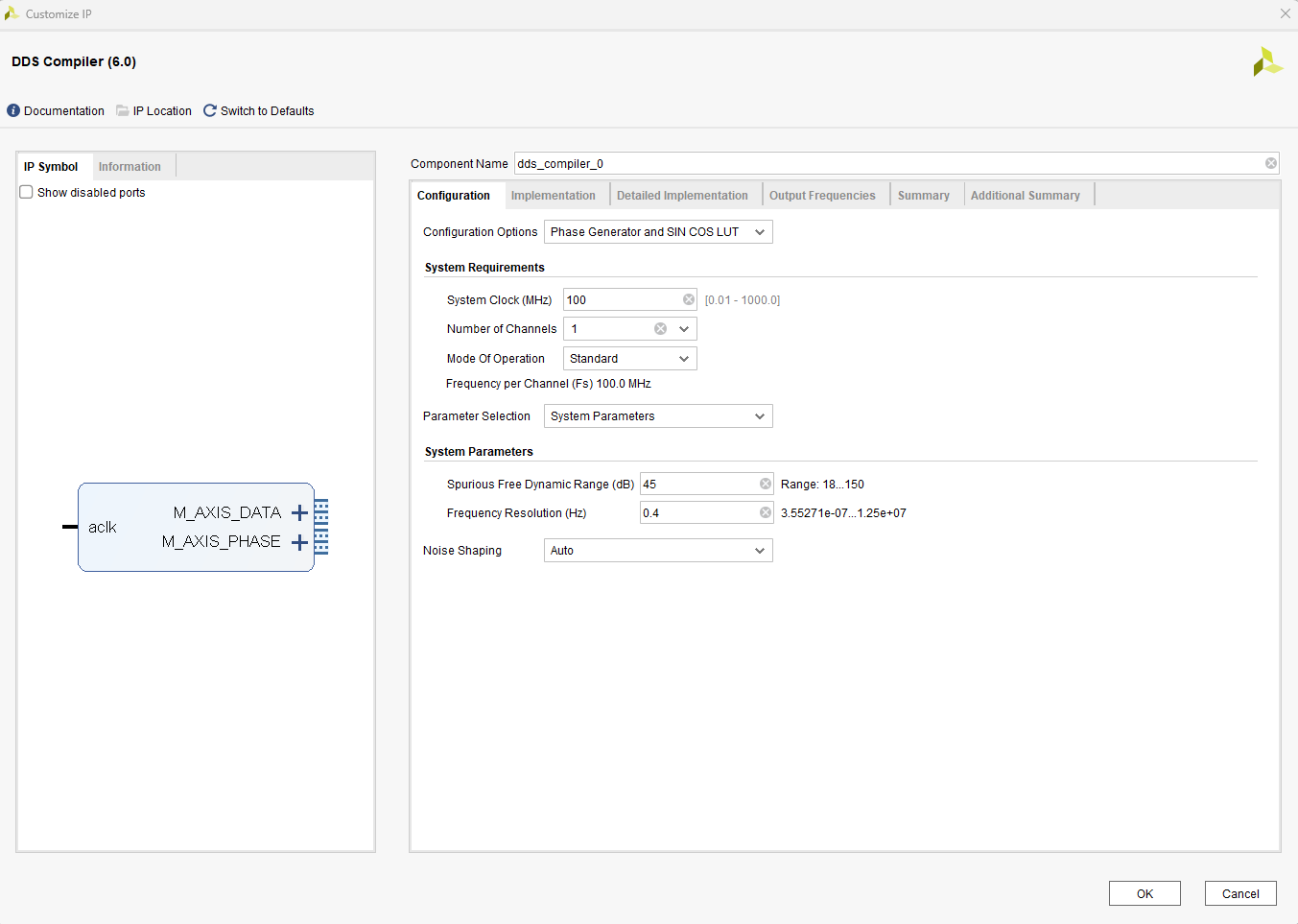The height and width of the screenshot is (924, 1298).
Task: Open the Number of Channels dropdown arrow
Action: 684,328
